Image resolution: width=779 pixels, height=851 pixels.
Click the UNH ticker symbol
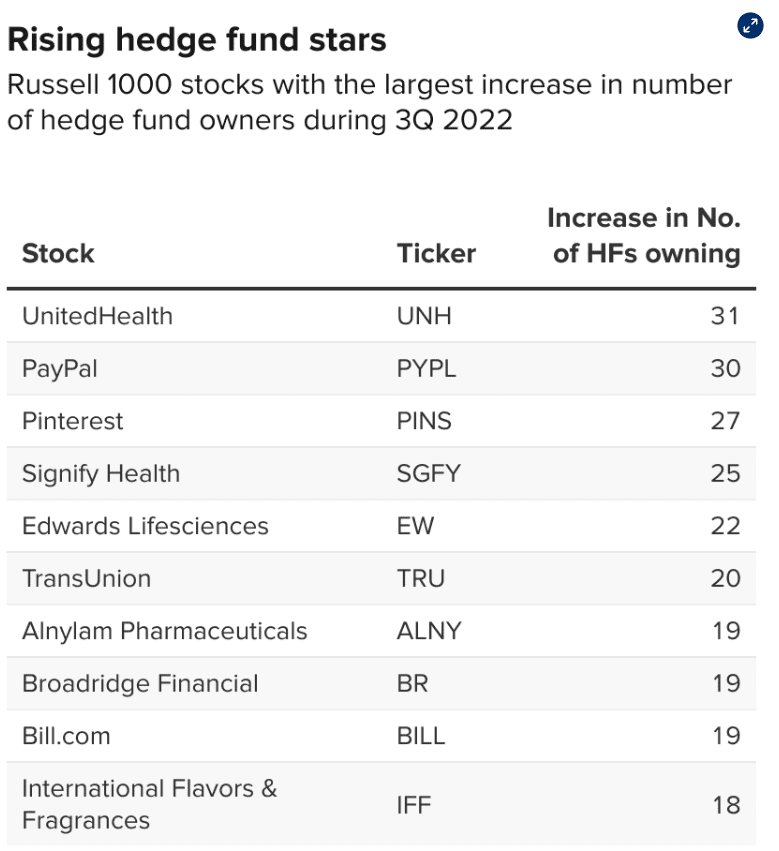point(424,316)
